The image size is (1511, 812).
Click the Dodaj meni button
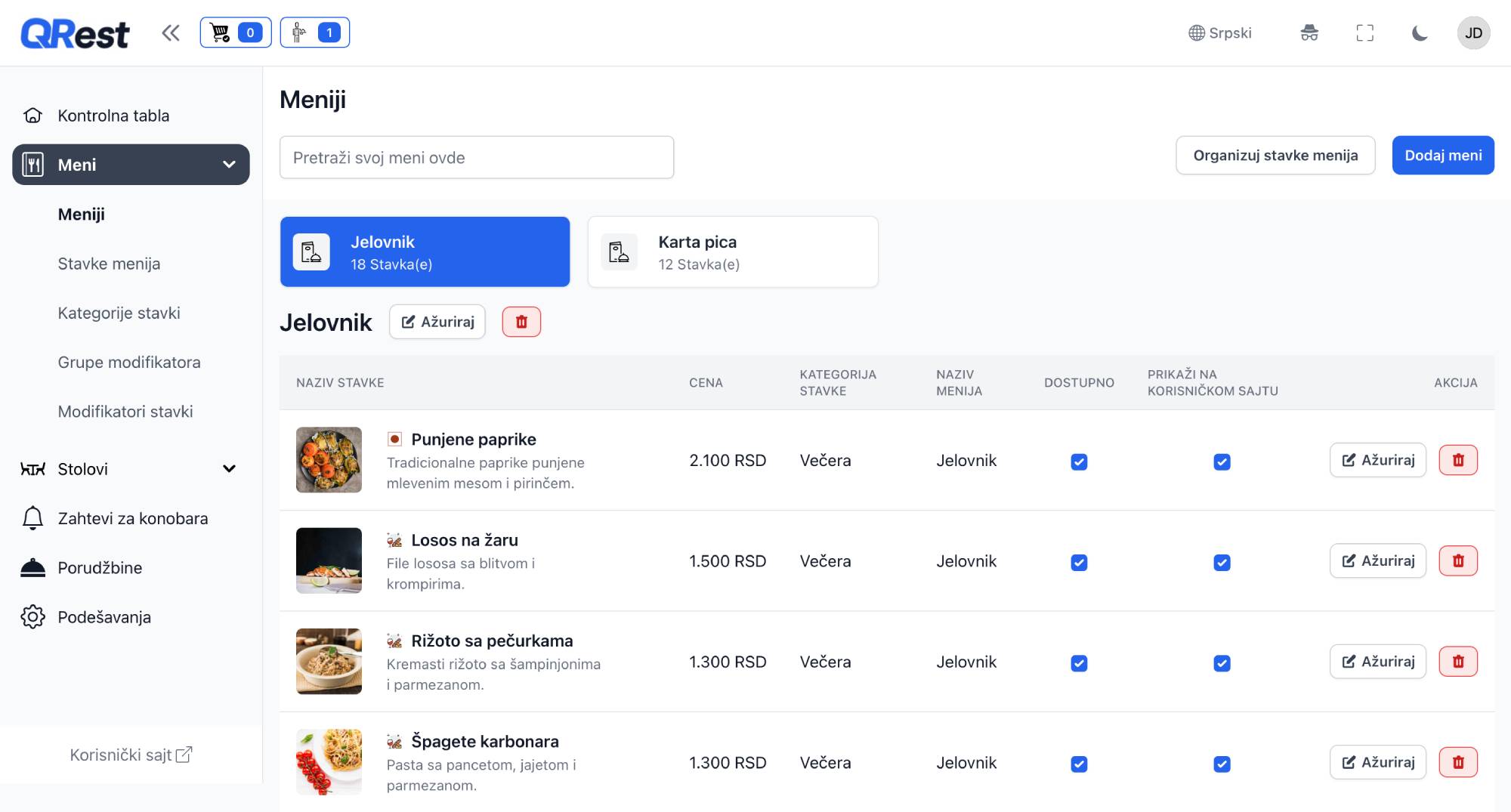(1442, 156)
